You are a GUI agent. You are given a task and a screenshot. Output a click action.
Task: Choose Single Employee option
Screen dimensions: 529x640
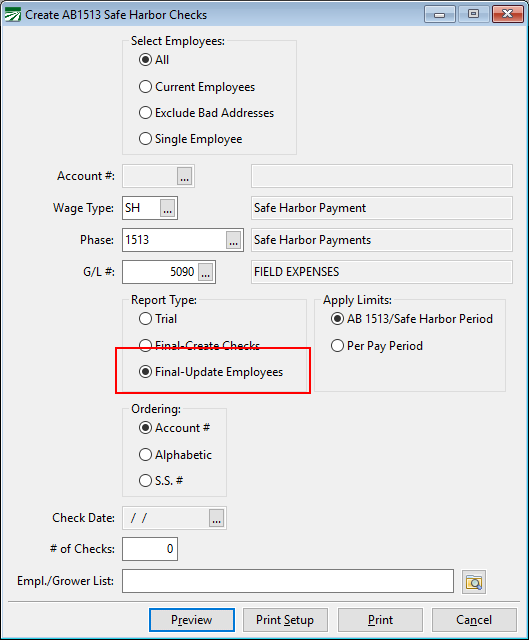click(190, 139)
